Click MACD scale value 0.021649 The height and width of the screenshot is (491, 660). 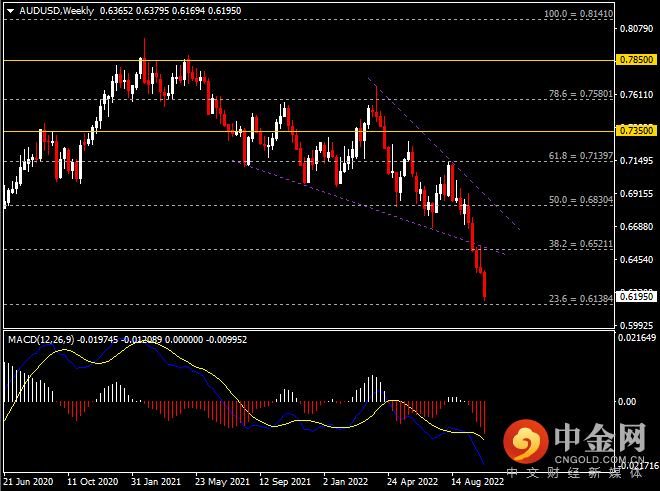pyautogui.click(x=637, y=337)
